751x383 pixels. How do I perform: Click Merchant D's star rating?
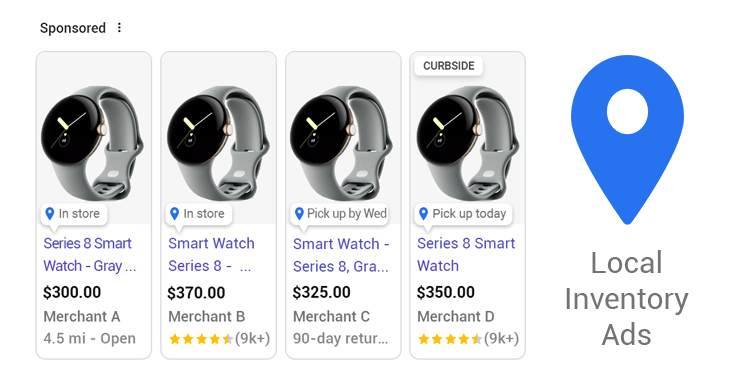(x=450, y=339)
